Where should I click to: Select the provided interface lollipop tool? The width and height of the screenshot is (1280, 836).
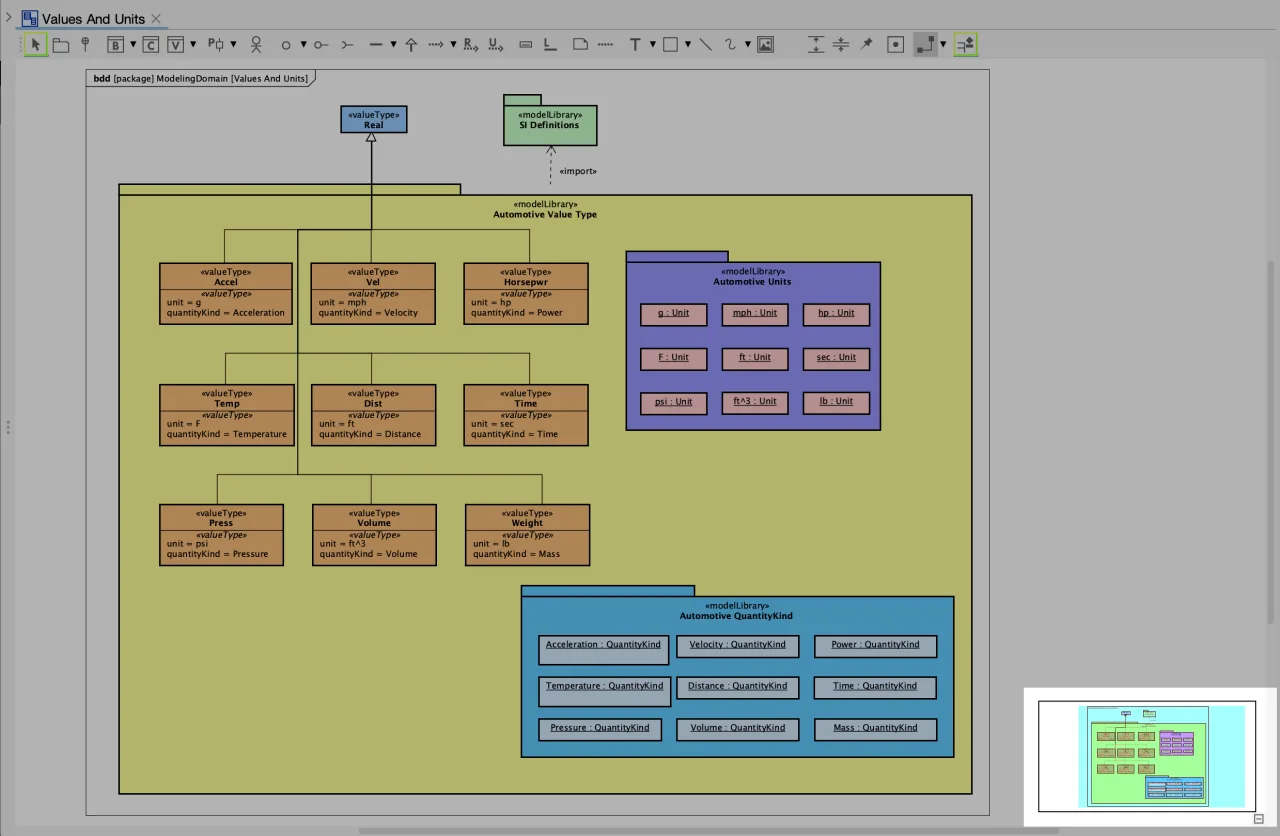pos(320,45)
